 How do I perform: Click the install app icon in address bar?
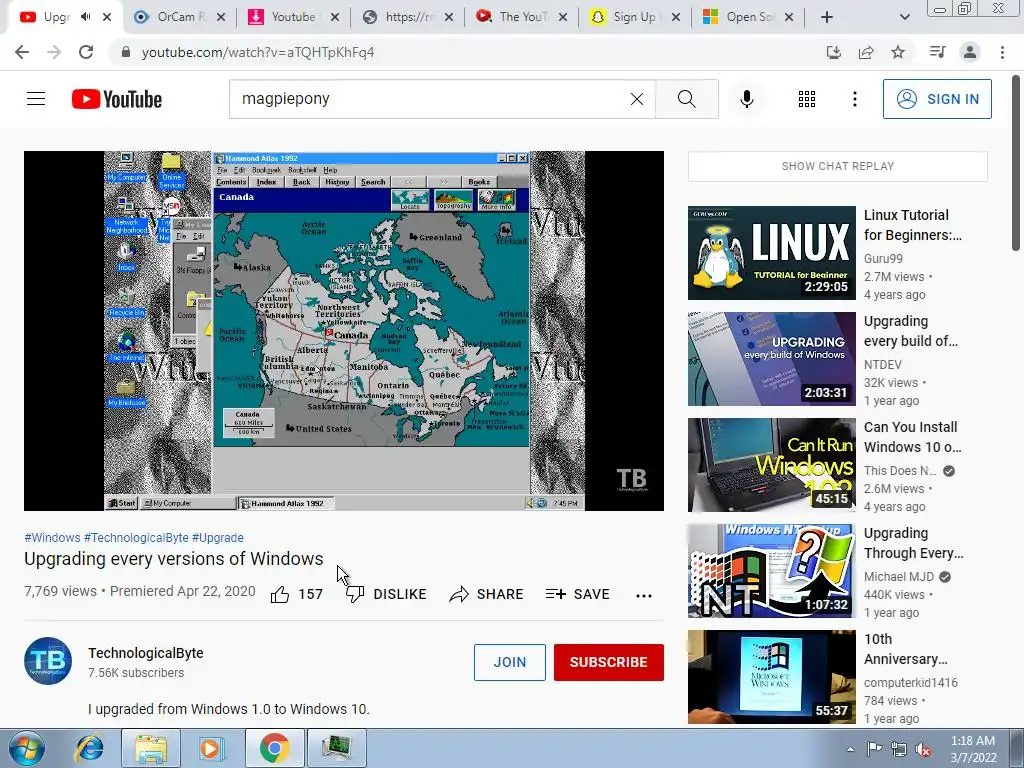(833, 52)
